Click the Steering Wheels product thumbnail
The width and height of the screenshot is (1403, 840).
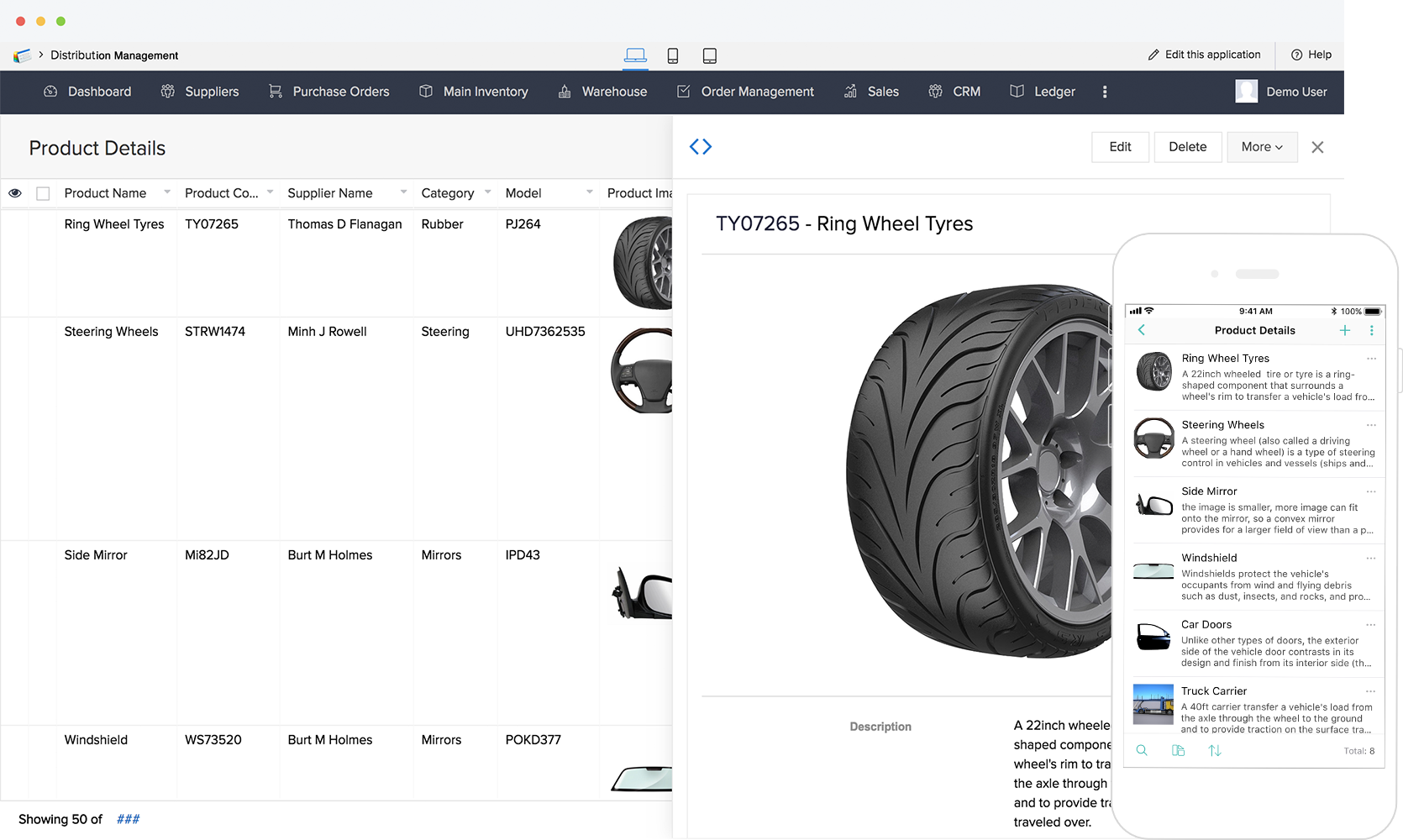click(x=643, y=371)
